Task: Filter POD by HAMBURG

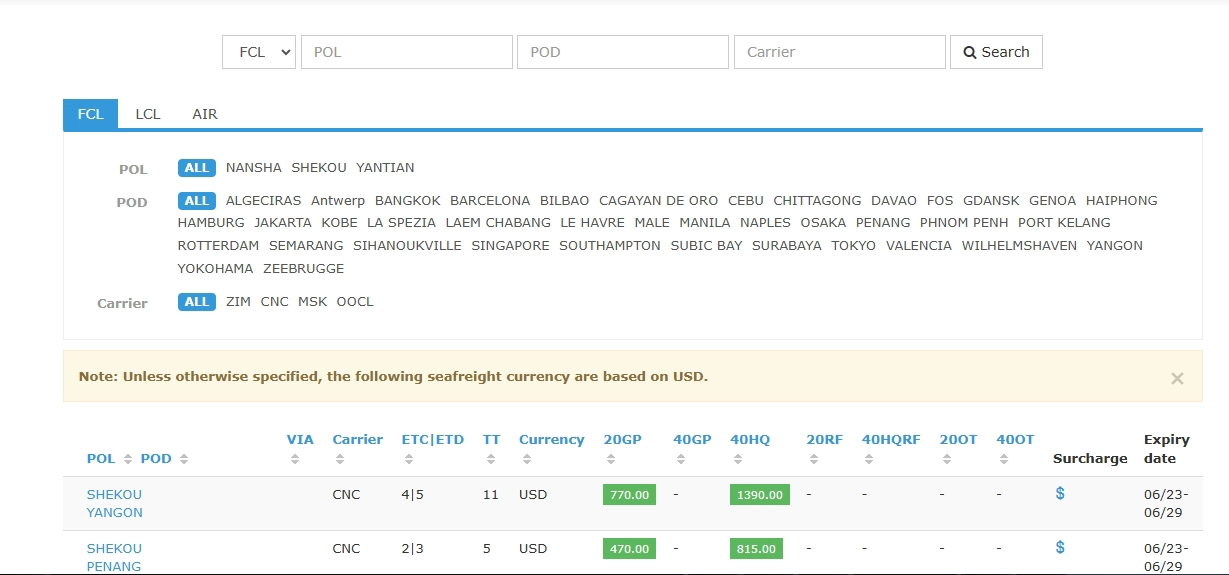Action: coord(211,223)
